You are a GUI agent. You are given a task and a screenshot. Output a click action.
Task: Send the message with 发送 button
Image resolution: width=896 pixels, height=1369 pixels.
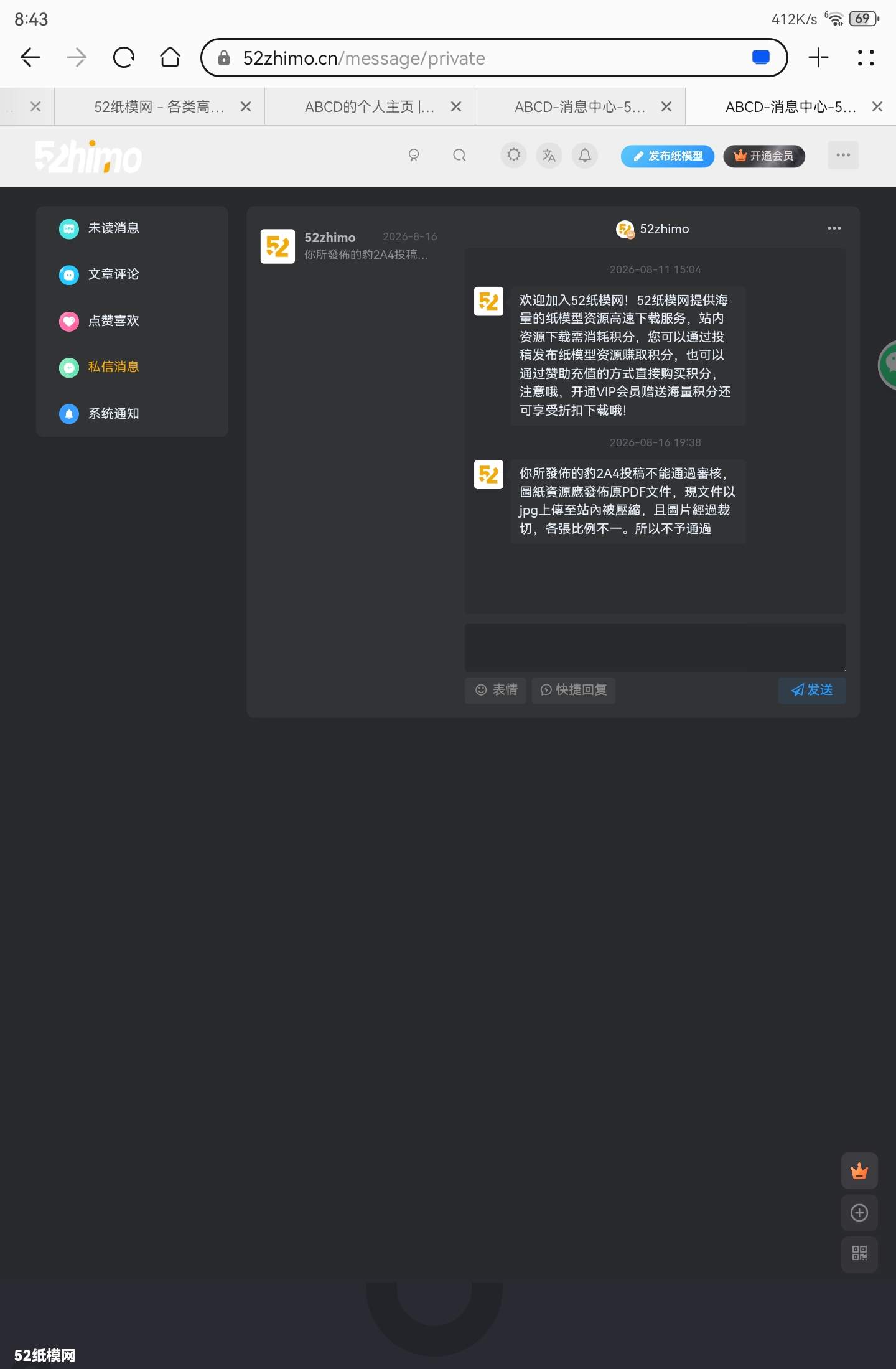coord(811,690)
